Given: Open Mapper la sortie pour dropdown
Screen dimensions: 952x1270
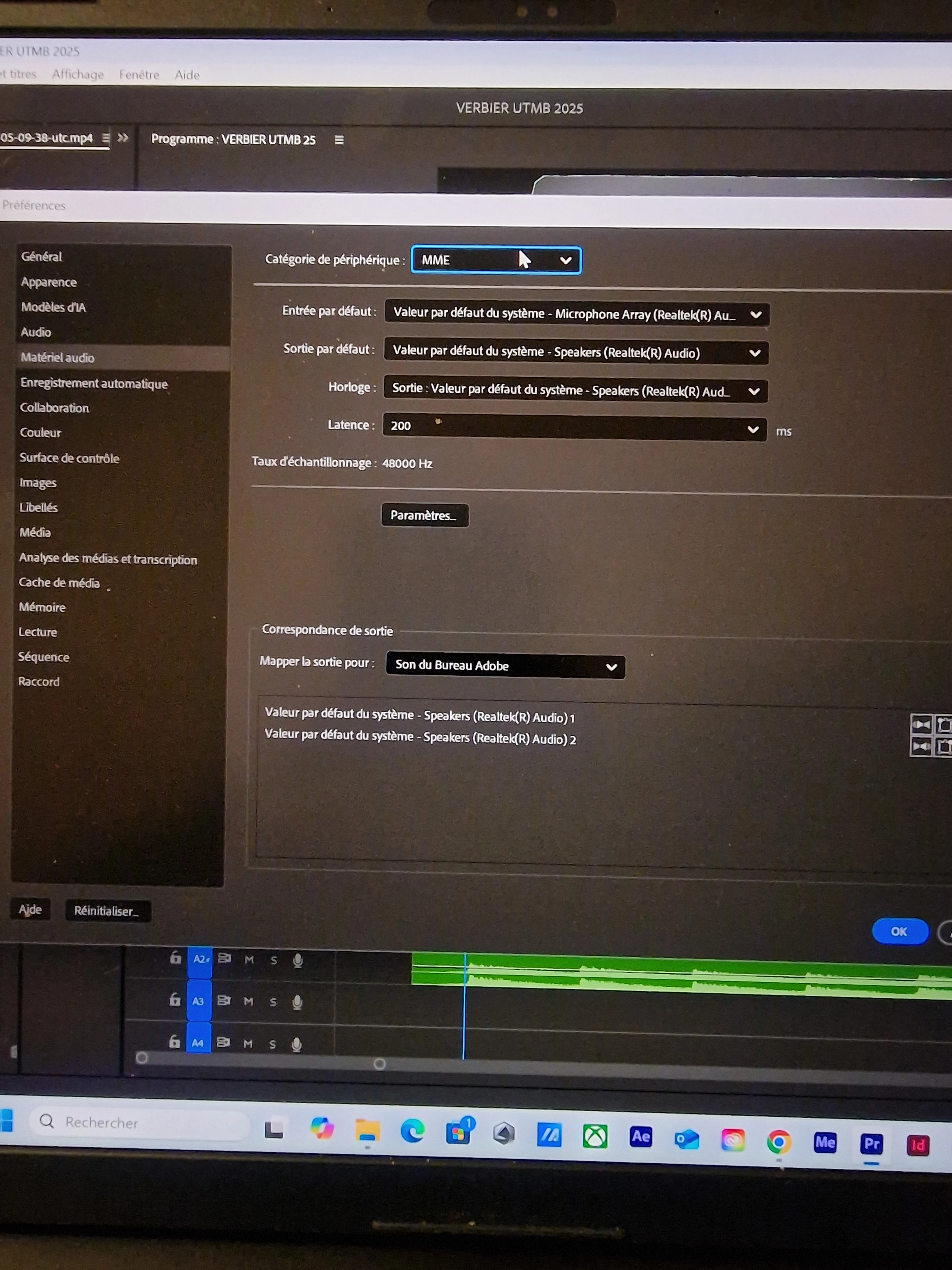Looking at the screenshot, I should point(505,665).
